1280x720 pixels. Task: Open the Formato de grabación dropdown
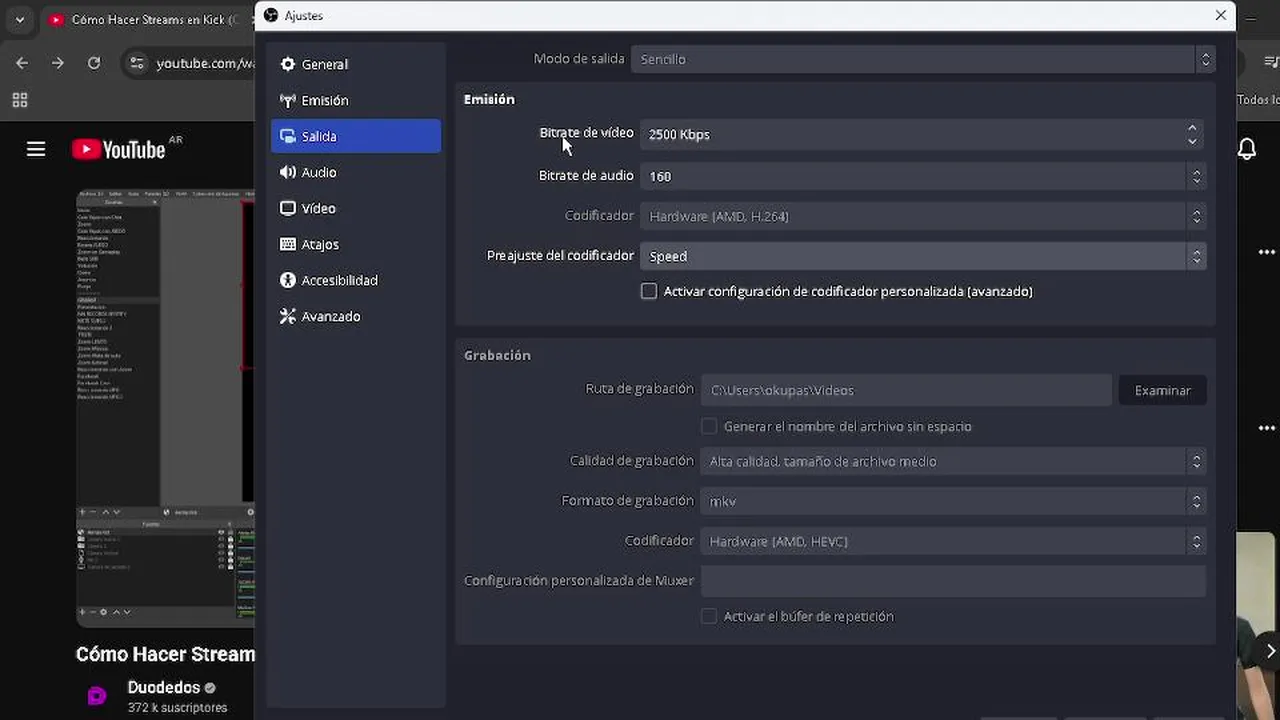pos(952,501)
